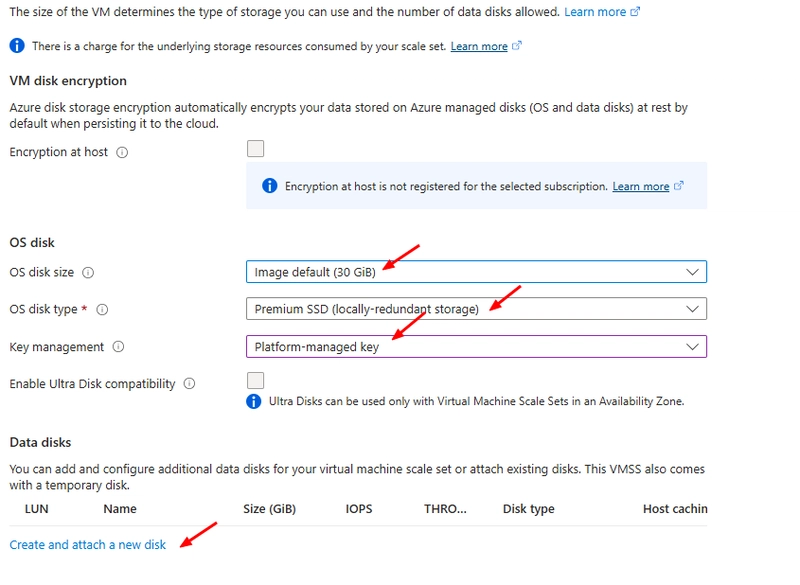Click Create and attach a new disk
This screenshot has width=800, height=585.
(x=88, y=545)
